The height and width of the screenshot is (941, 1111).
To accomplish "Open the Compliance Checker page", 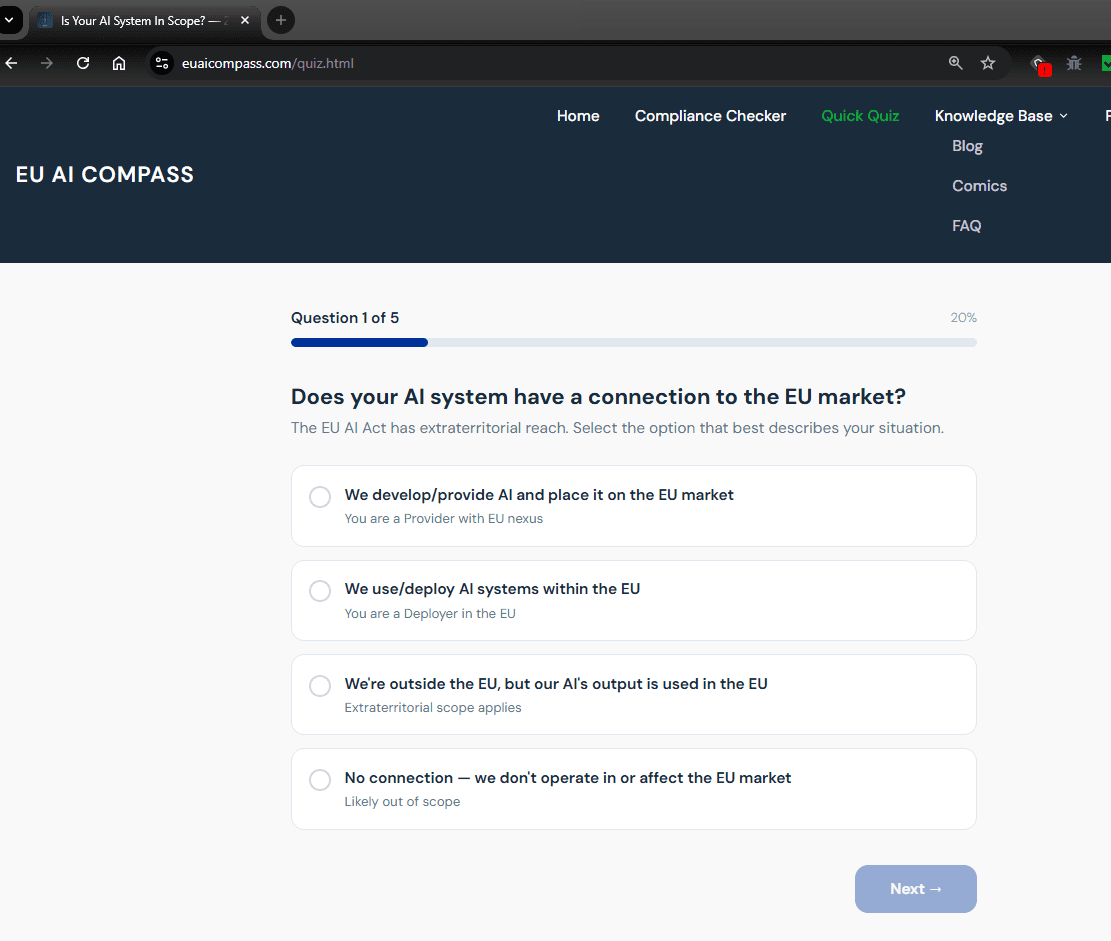I will tap(710, 115).
